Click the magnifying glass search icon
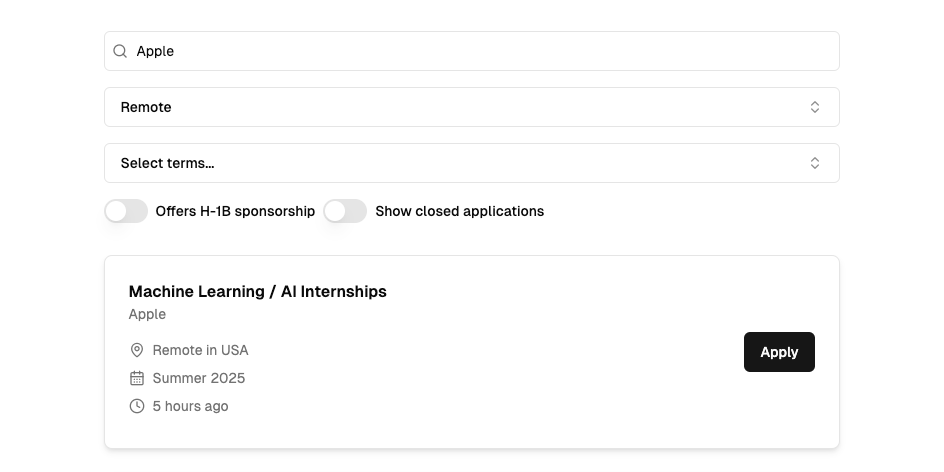 [120, 51]
